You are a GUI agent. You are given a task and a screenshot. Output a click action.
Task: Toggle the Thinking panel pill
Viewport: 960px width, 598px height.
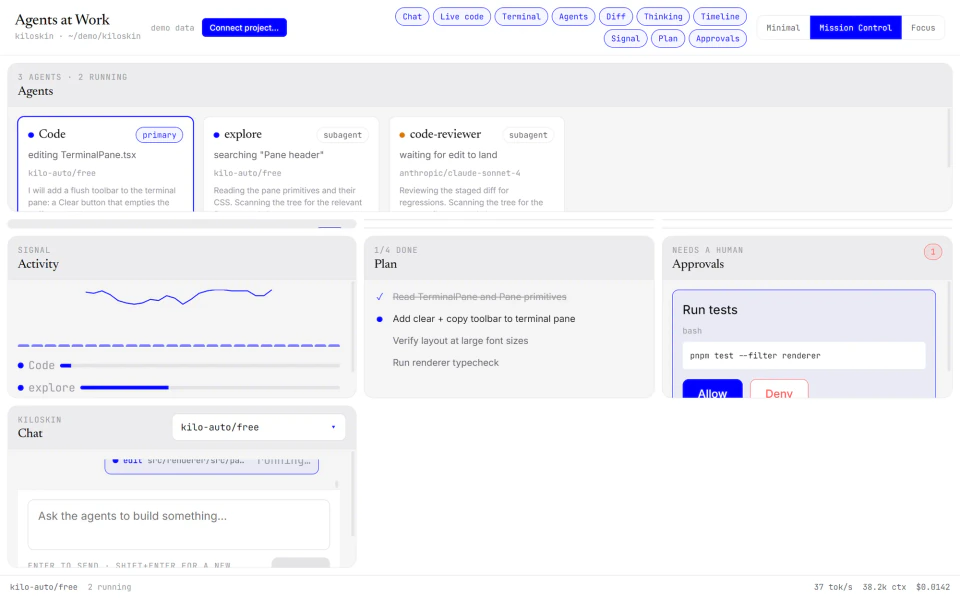click(663, 17)
